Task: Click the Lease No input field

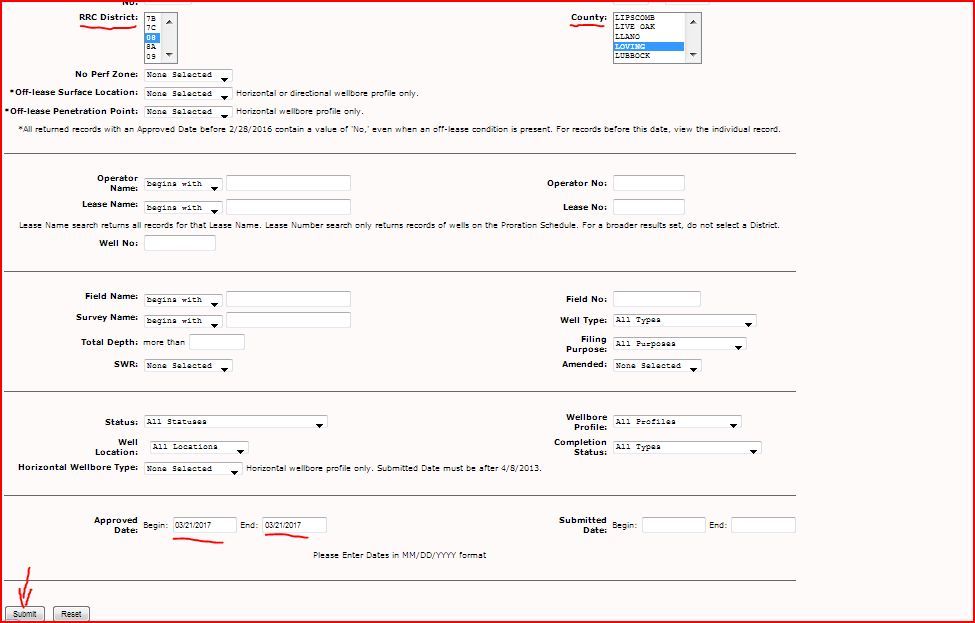Action: [x=649, y=206]
